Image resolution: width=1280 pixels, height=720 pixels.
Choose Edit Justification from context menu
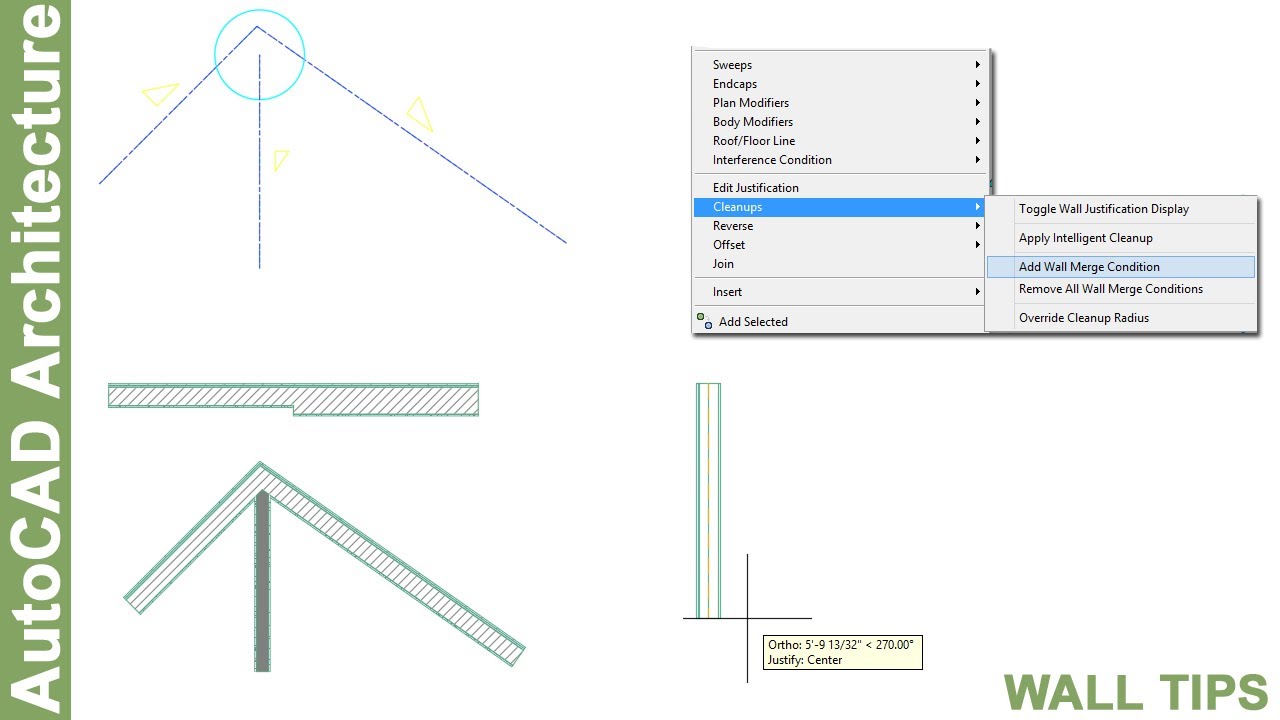pyautogui.click(x=840, y=188)
